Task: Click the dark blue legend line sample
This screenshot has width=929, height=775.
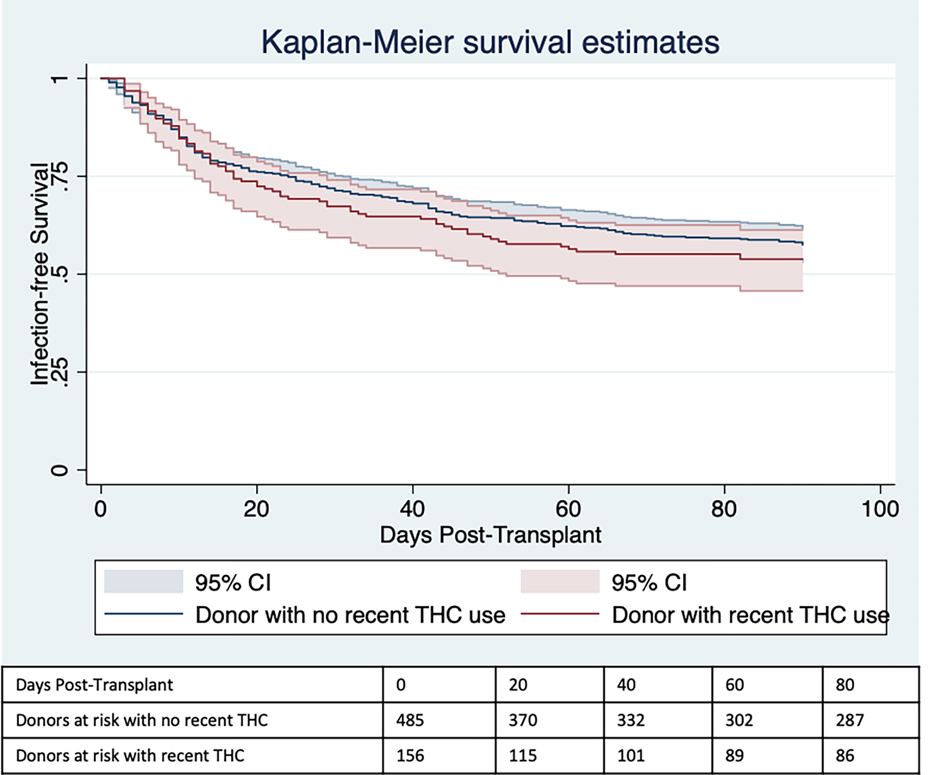Action: coord(143,614)
